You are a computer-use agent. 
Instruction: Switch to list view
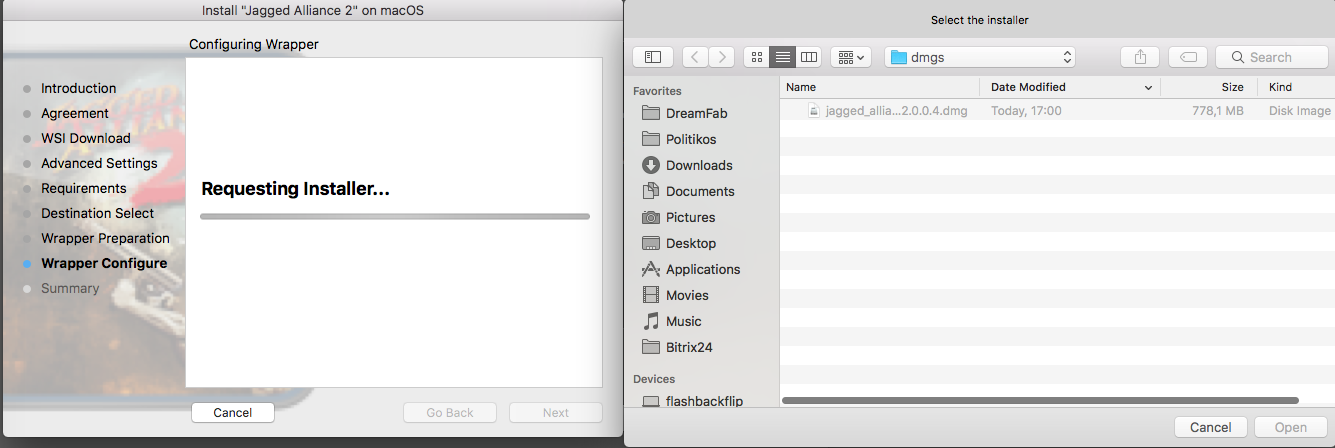click(783, 57)
